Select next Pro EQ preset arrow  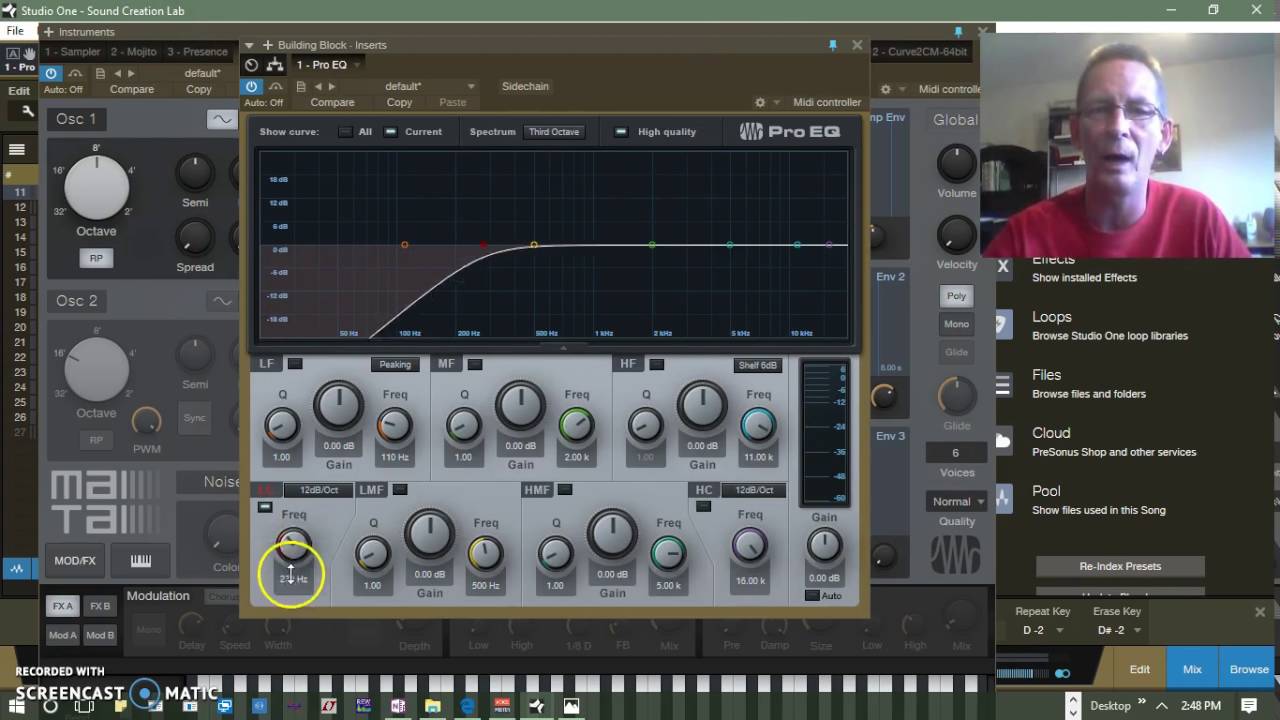[333, 86]
